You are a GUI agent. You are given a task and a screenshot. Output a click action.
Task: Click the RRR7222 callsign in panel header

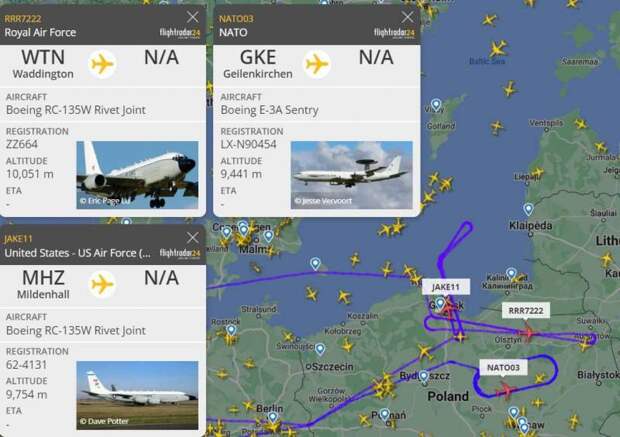click(23, 19)
